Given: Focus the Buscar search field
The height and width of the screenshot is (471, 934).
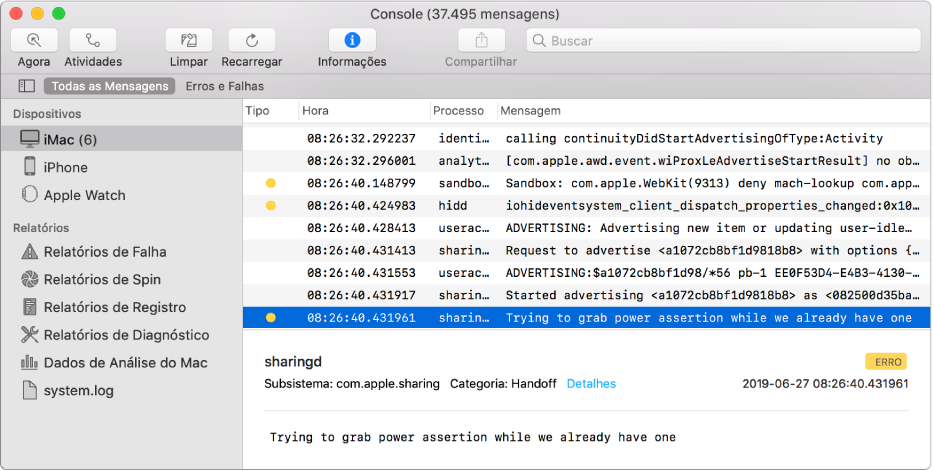Looking at the screenshot, I should coord(724,40).
